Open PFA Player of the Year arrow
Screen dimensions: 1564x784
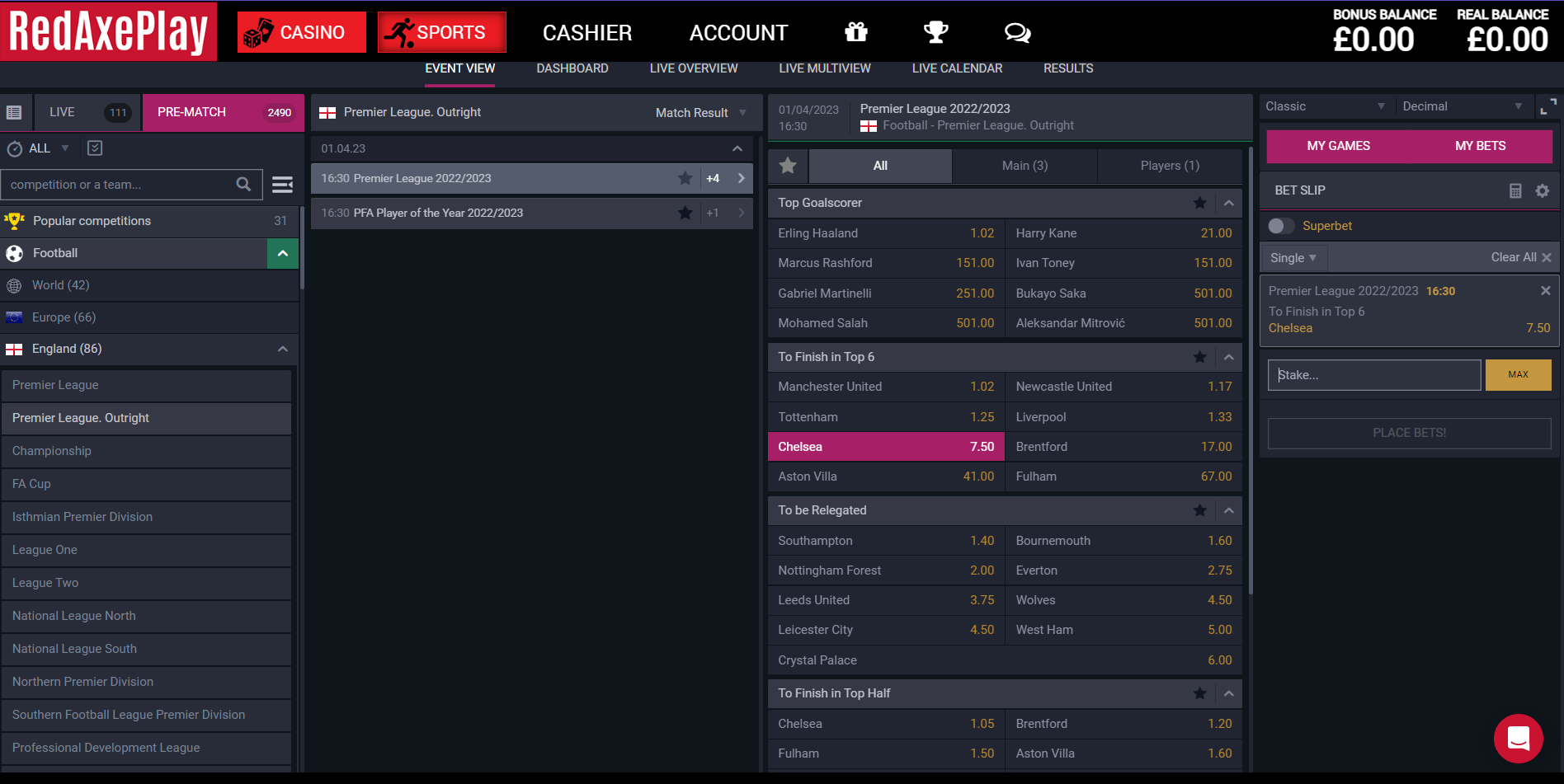tap(741, 213)
